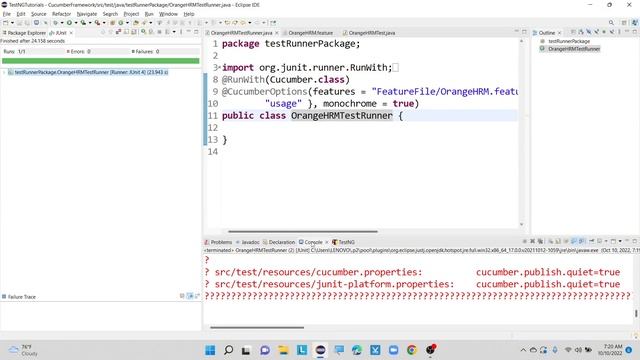This screenshot has width=640, height=360.
Task: Toggle Sort in Outline toolbar
Action: [x=581, y=32]
